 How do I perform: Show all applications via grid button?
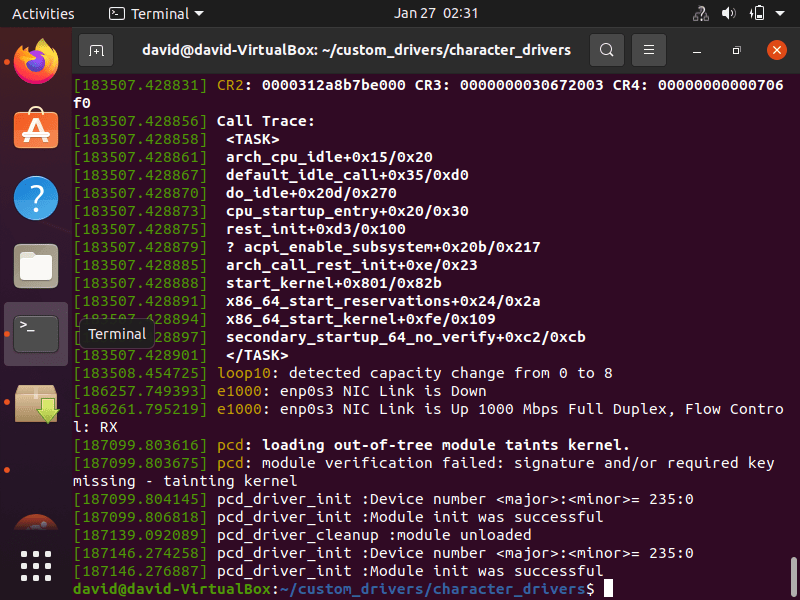[x=36, y=565]
